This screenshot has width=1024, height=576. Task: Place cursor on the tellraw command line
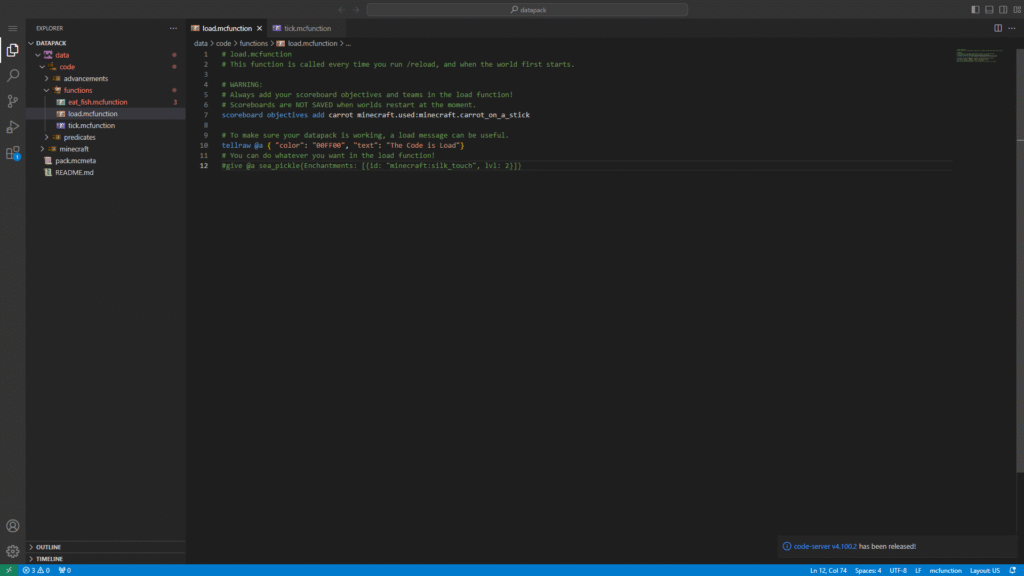343,146
